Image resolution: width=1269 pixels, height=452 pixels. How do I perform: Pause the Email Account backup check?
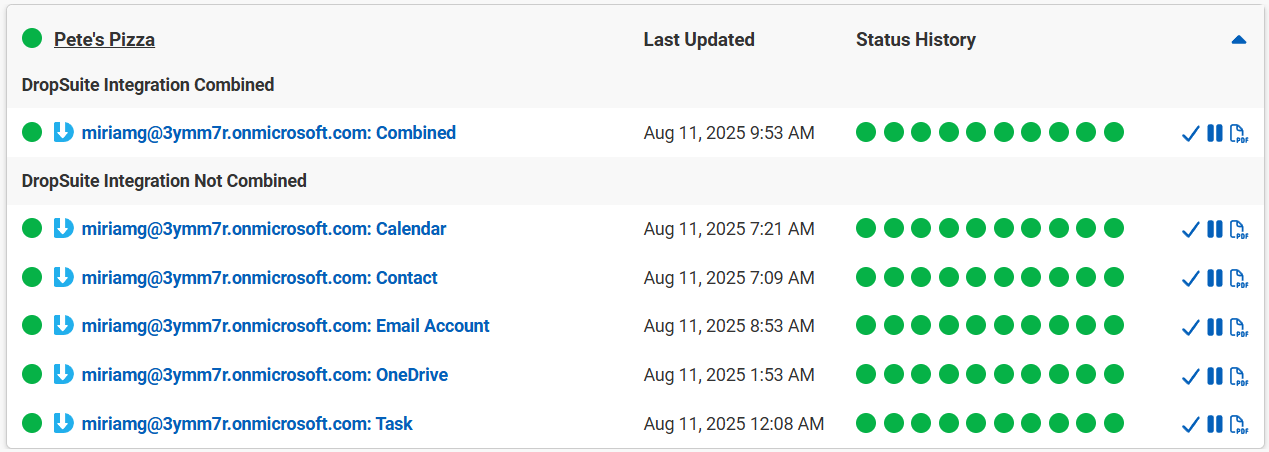coord(1215,327)
